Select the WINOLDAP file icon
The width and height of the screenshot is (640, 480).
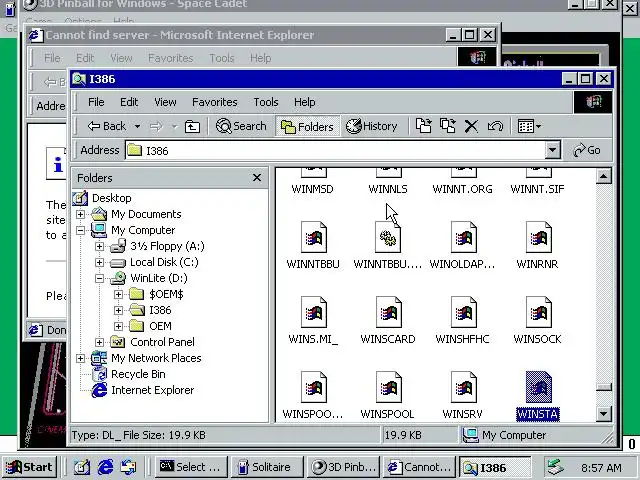click(x=463, y=238)
